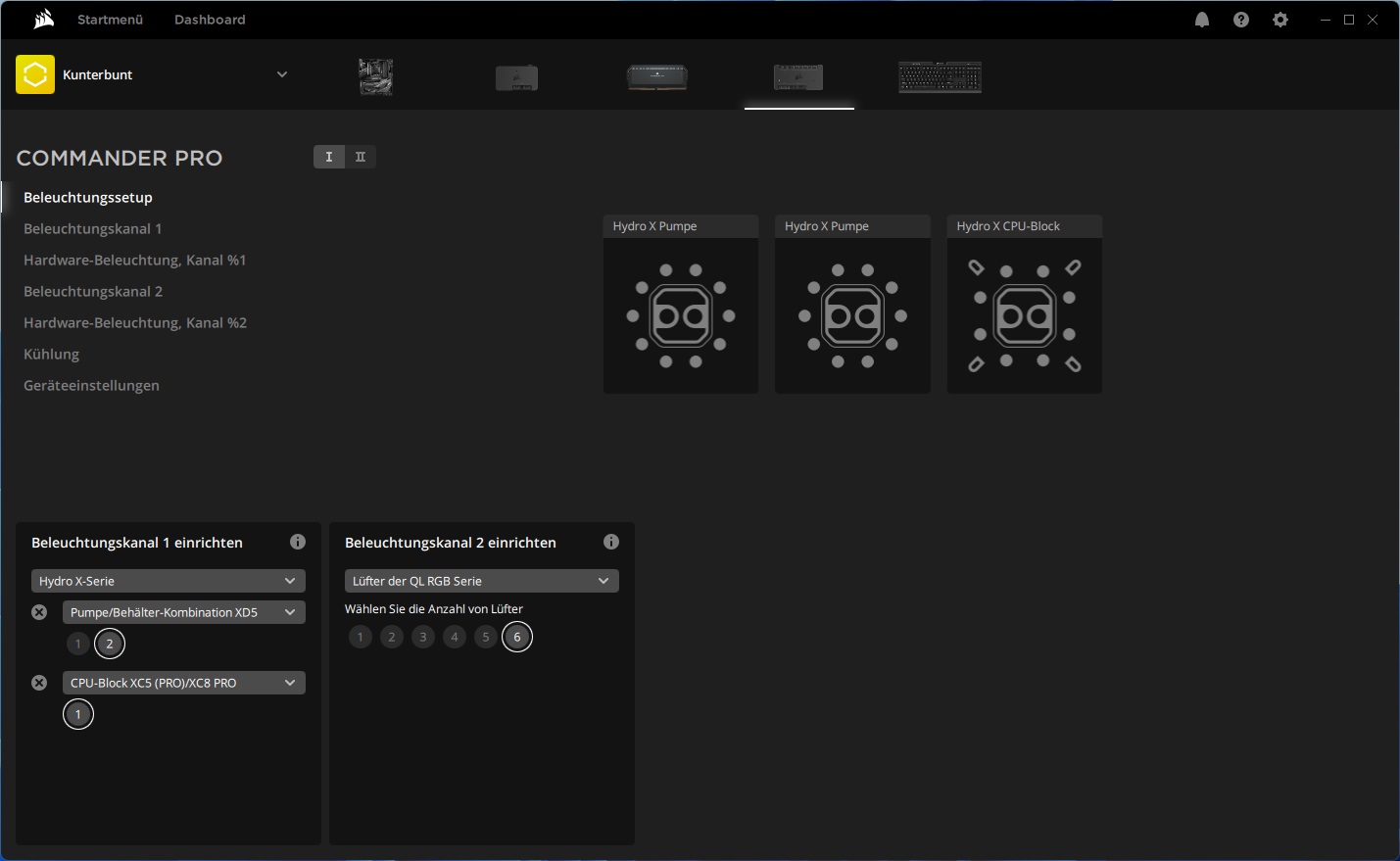Screen dimensions: 1400x861
Task: Open the iCUE settings gear icon
Action: pyautogui.click(x=1280, y=20)
